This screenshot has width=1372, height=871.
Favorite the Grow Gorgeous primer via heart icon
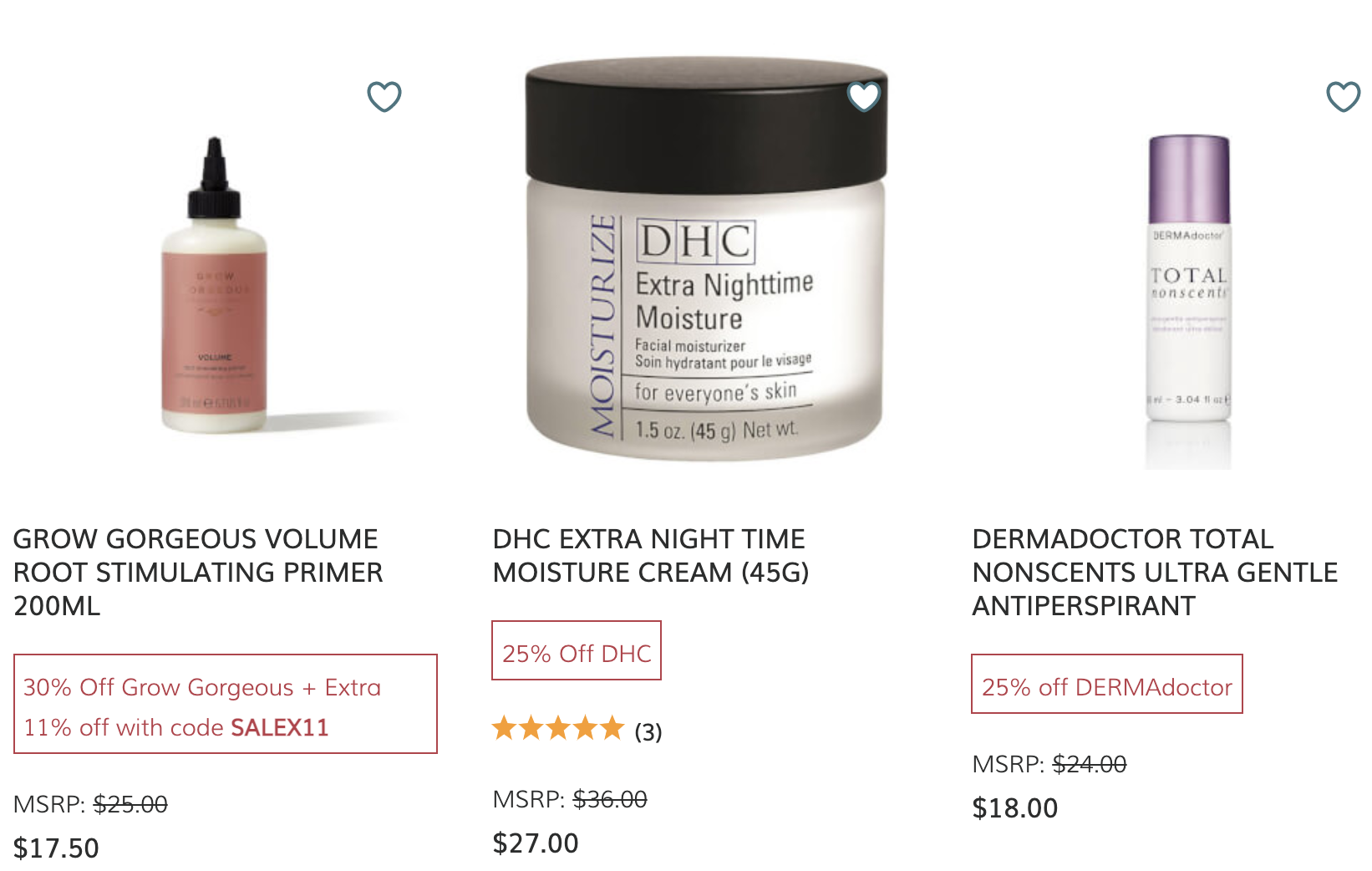pyautogui.click(x=384, y=97)
